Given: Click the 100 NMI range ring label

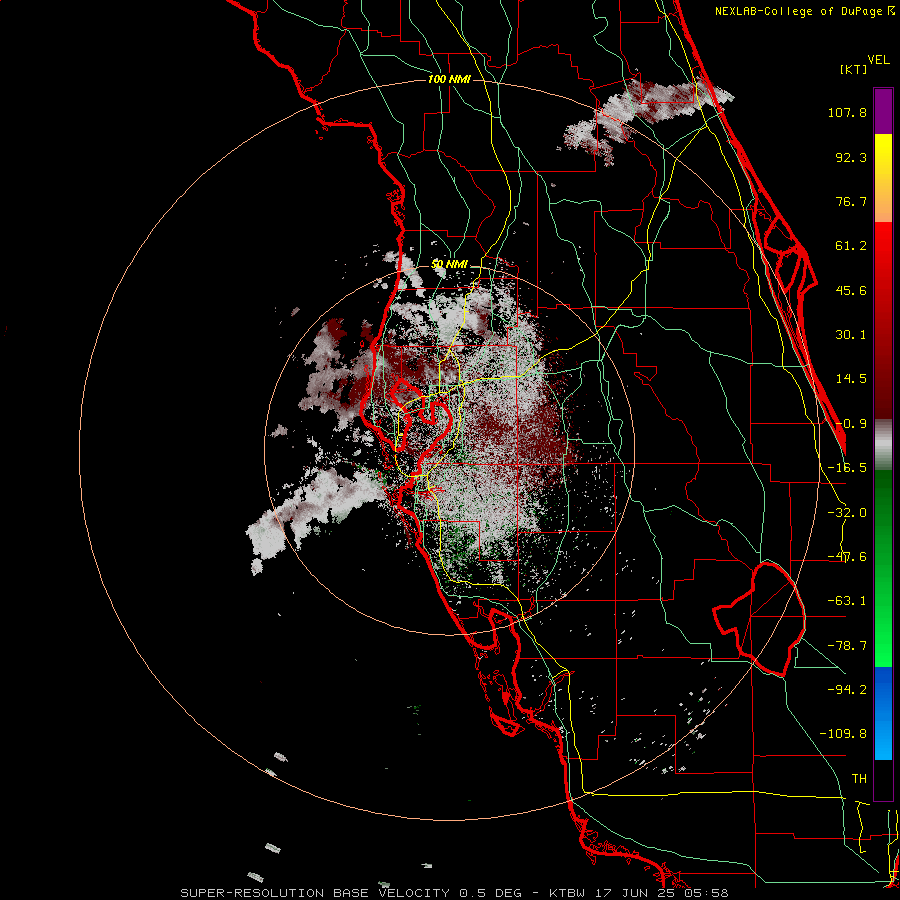Looking at the screenshot, I should click(449, 79).
